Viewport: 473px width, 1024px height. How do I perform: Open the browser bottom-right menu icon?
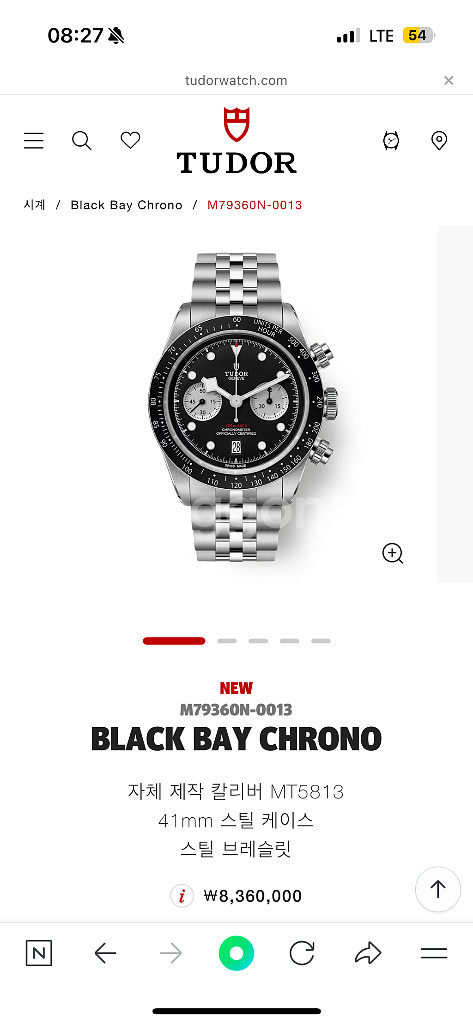coord(434,953)
